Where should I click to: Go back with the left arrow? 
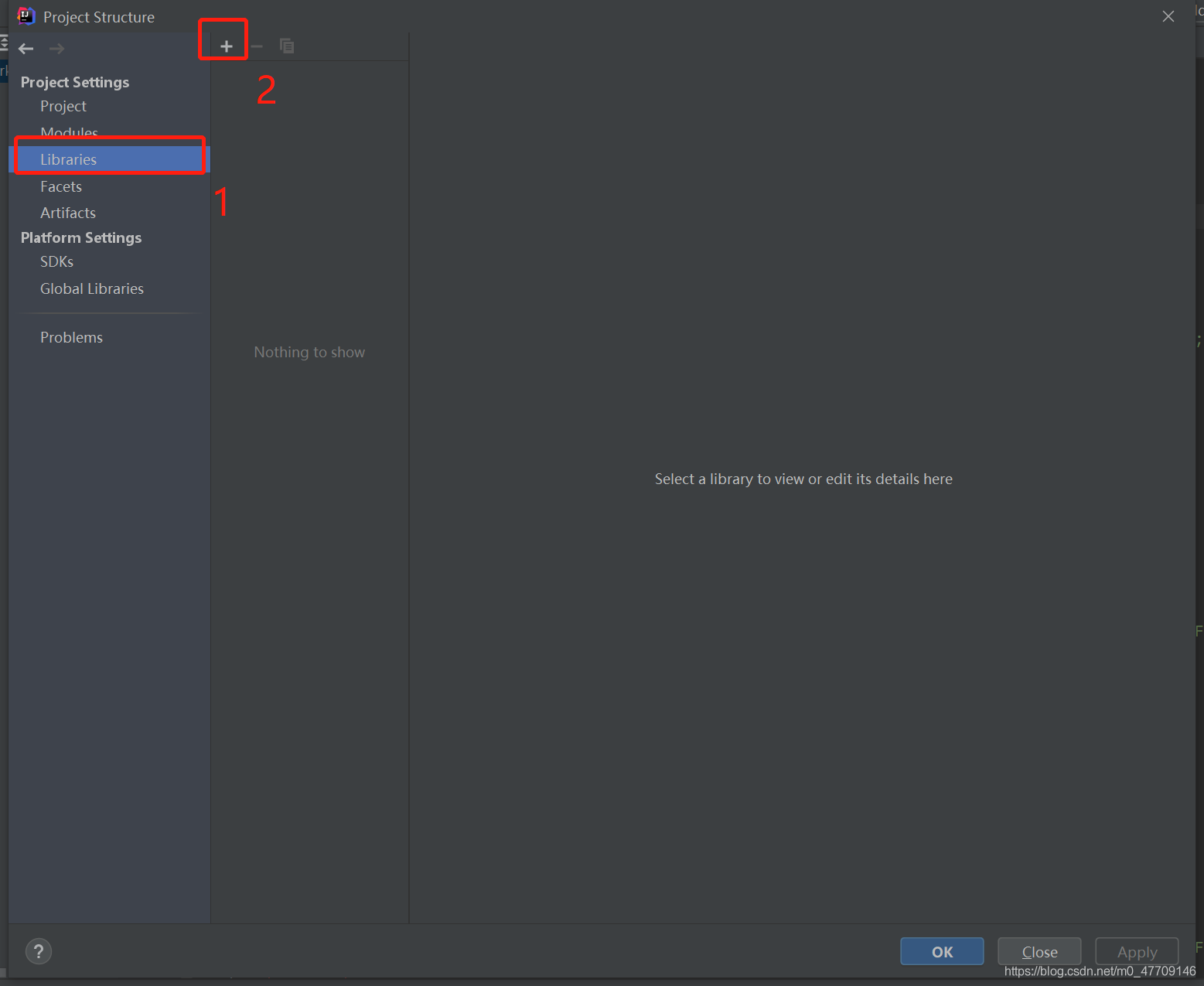pyautogui.click(x=26, y=49)
